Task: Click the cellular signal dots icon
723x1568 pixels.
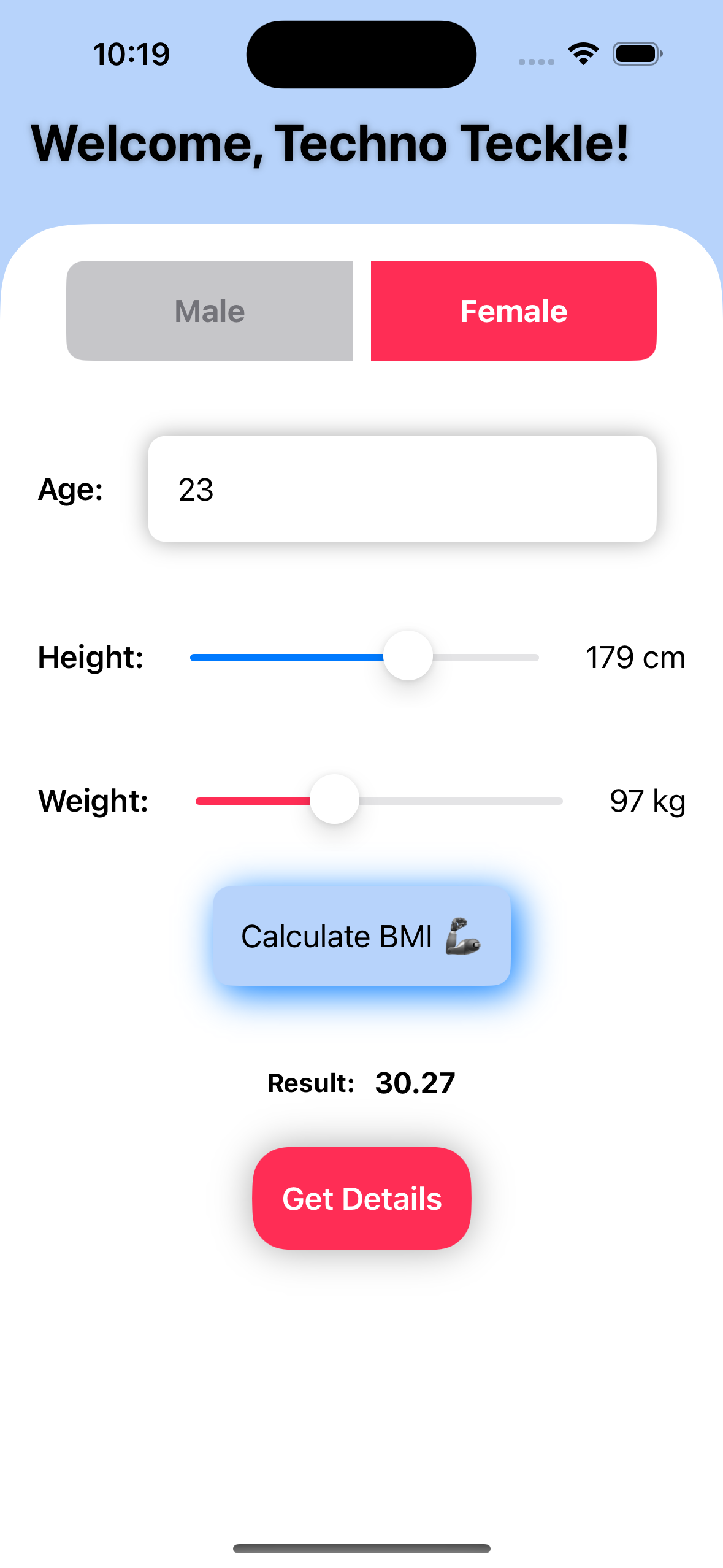Action: pyautogui.click(x=535, y=61)
